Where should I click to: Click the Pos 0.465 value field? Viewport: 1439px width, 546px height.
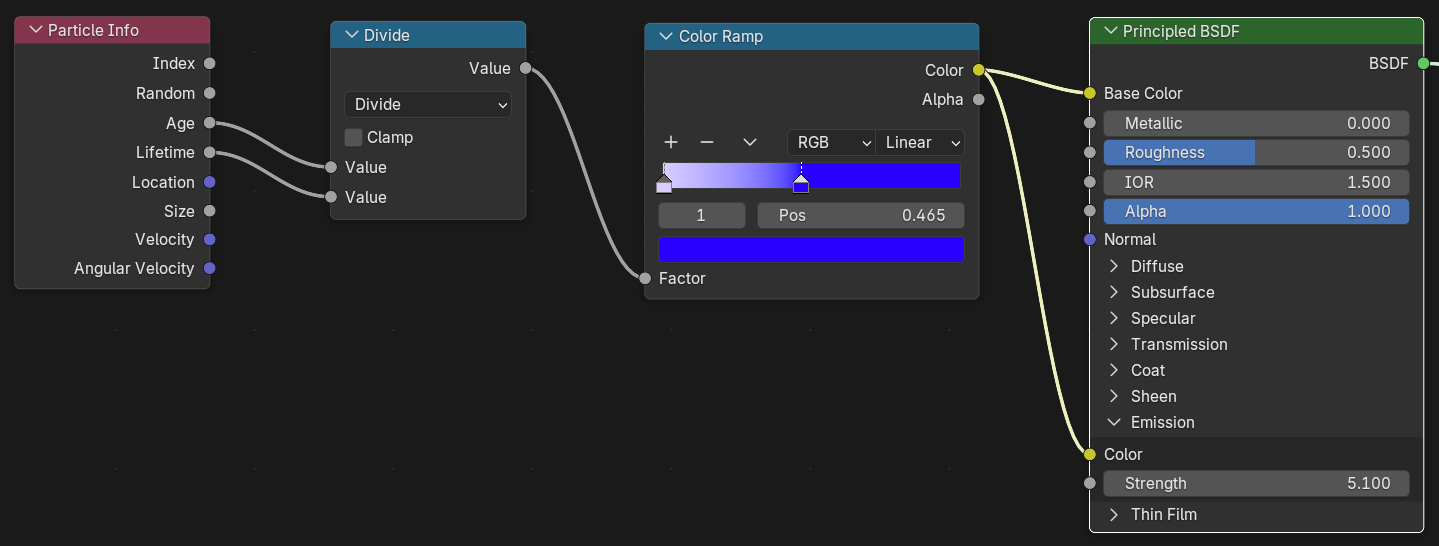click(x=861, y=215)
